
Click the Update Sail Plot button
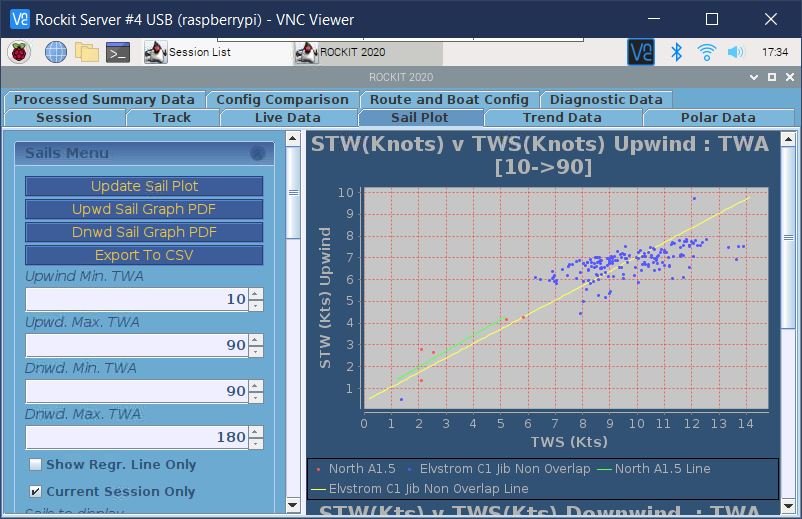pyautogui.click(x=144, y=186)
